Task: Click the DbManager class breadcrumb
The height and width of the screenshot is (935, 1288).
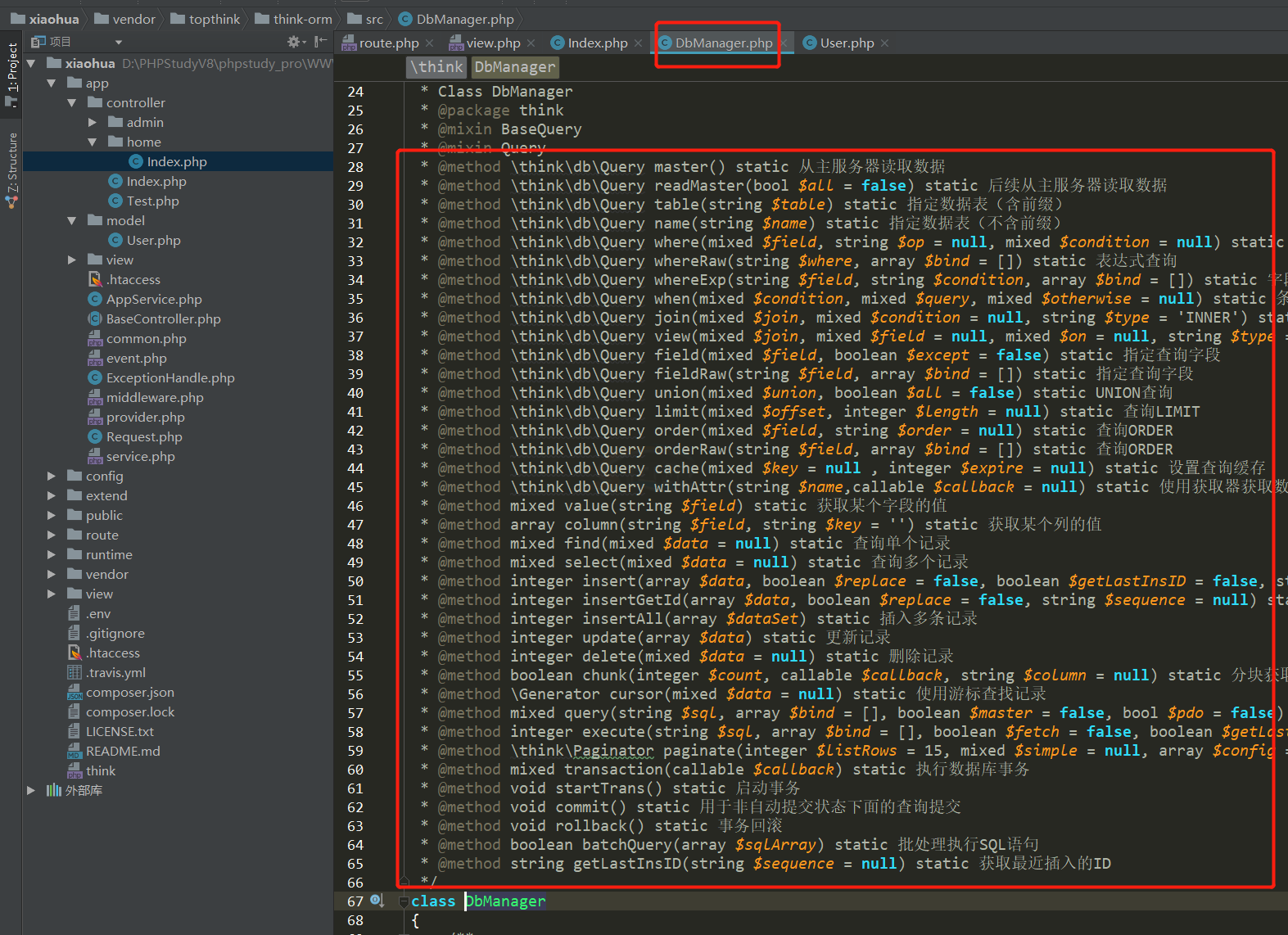Action: coord(514,67)
